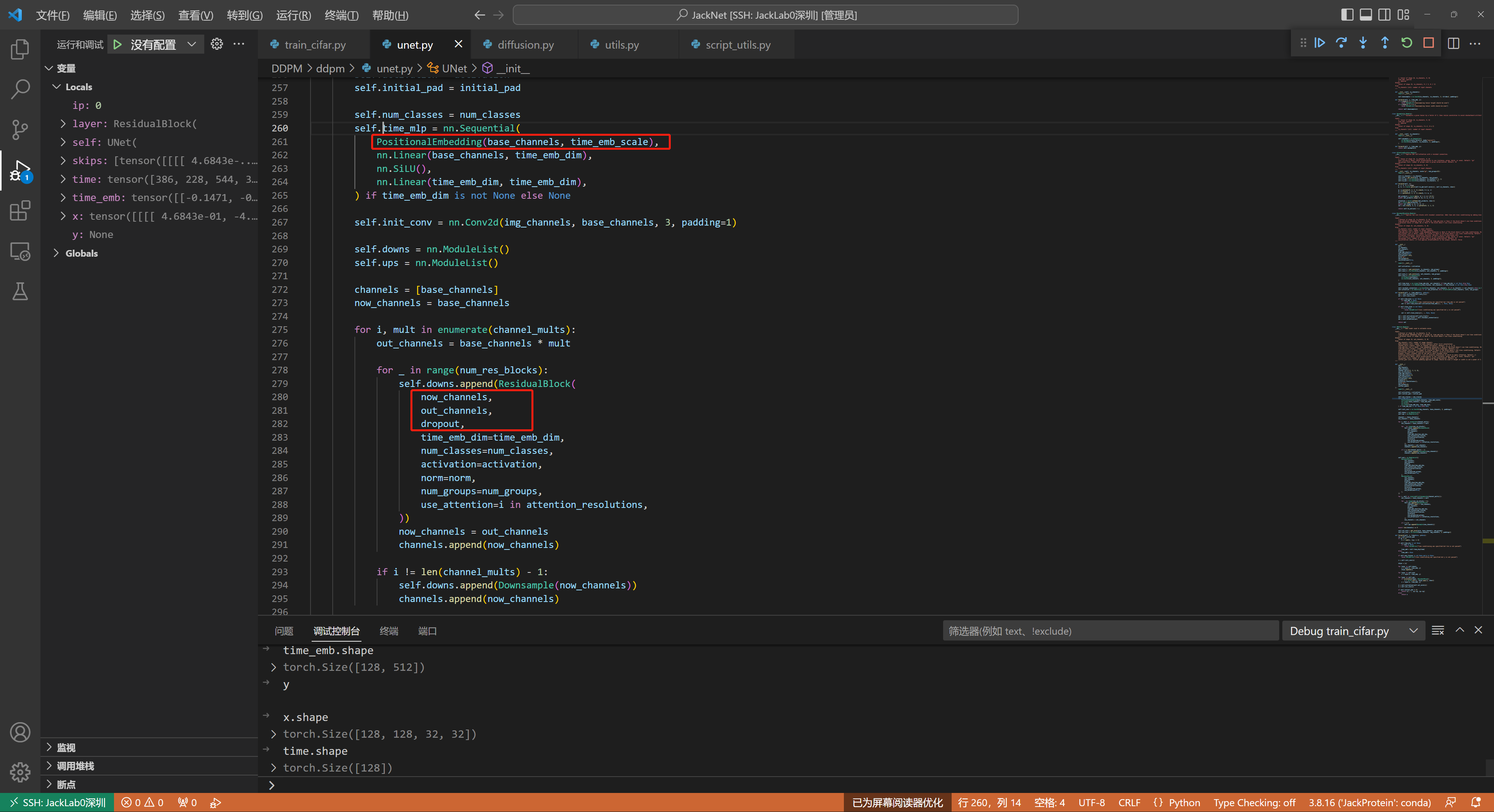This screenshot has height=812, width=1494.
Task: Open the debug configuration dropdown 没有配置
Action: (x=163, y=44)
